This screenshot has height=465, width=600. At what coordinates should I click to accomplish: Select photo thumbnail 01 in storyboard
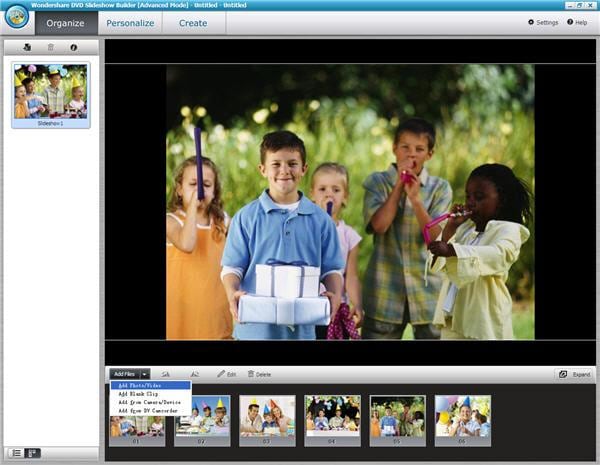coord(137,431)
